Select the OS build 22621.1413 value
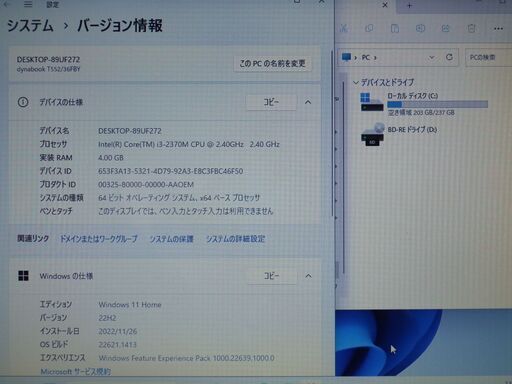The height and width of the screenshot is (384, 512). point(118,345)
